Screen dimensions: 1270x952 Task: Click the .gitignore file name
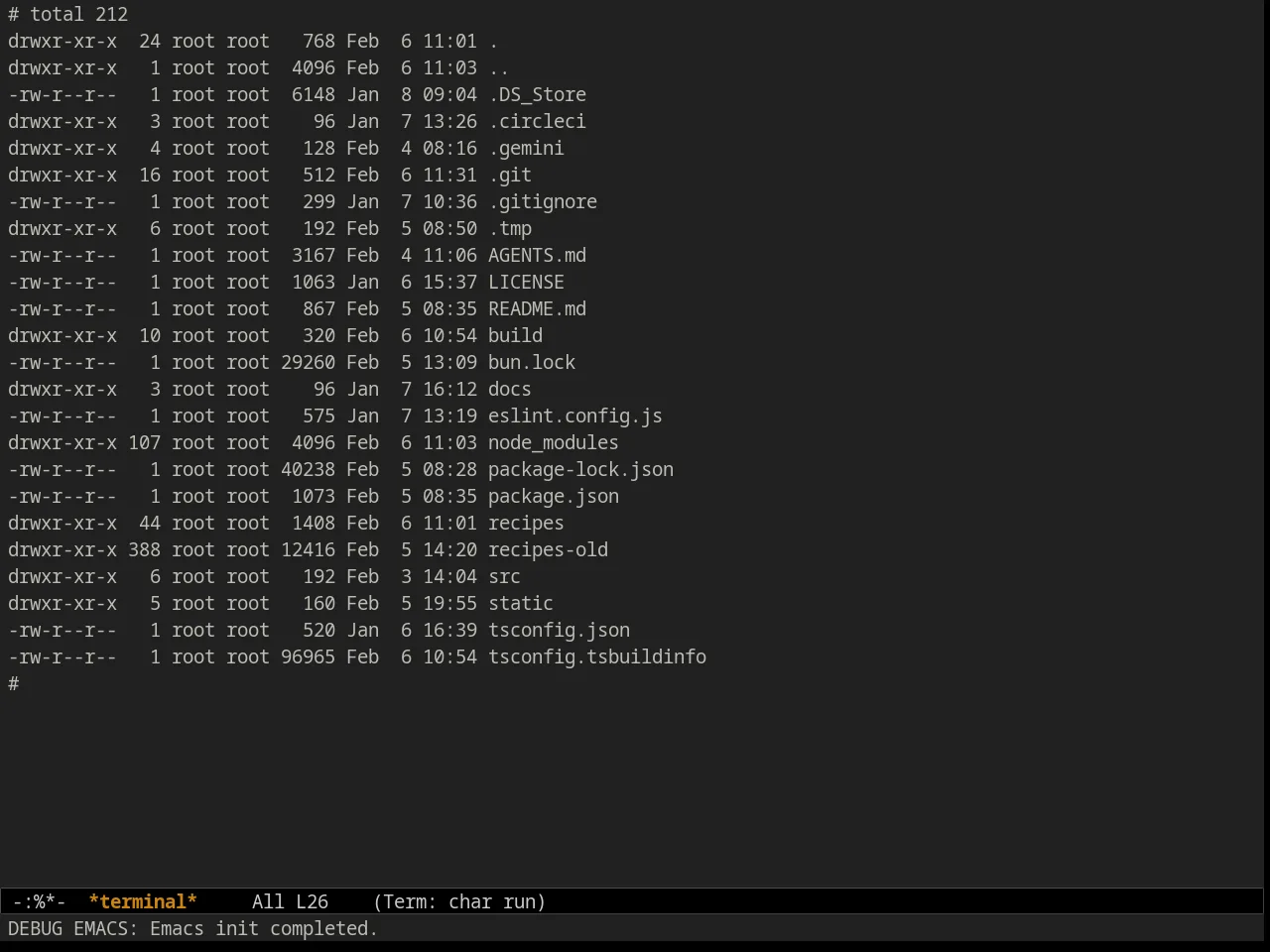[543, 201]
